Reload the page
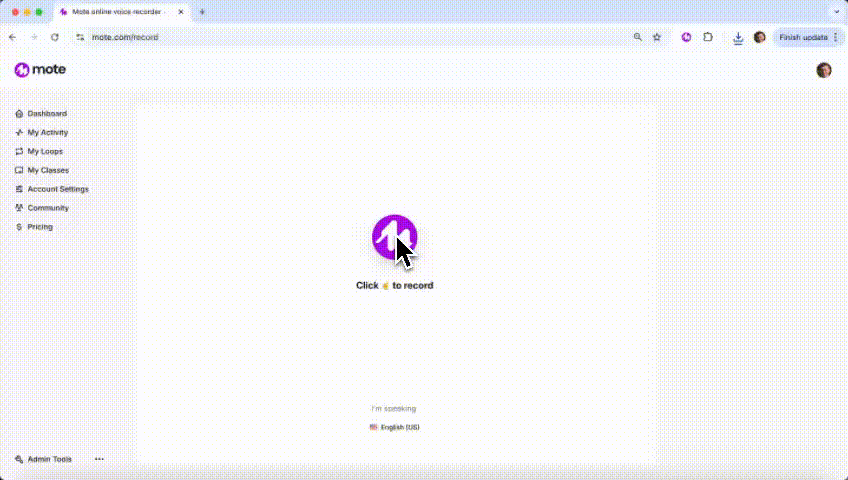The height and width of the screenshot is (480, 848). point(55,37)
